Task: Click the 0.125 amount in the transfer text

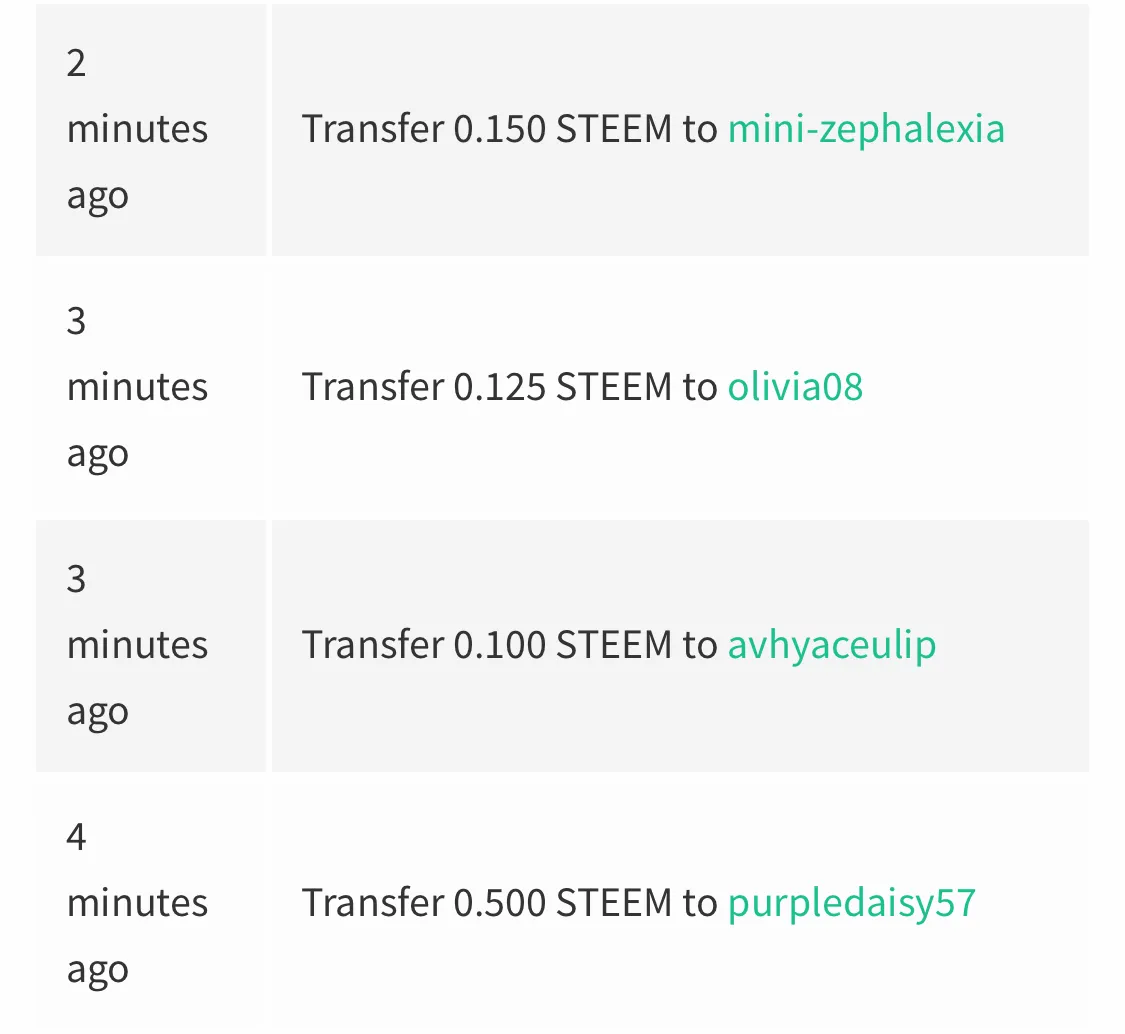Action: (500, 387)
